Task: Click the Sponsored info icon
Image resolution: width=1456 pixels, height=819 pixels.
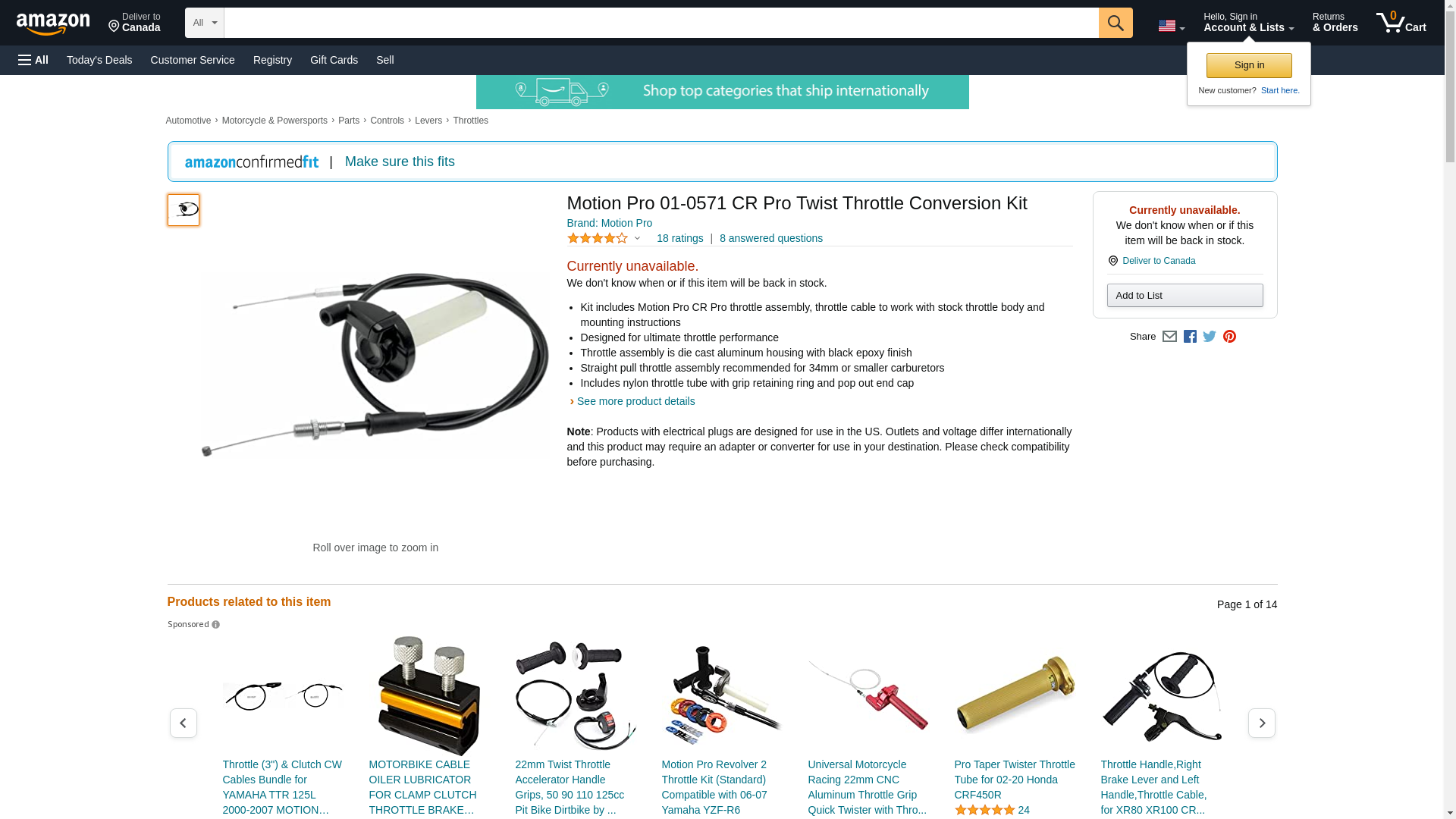Action: [215, 625]
